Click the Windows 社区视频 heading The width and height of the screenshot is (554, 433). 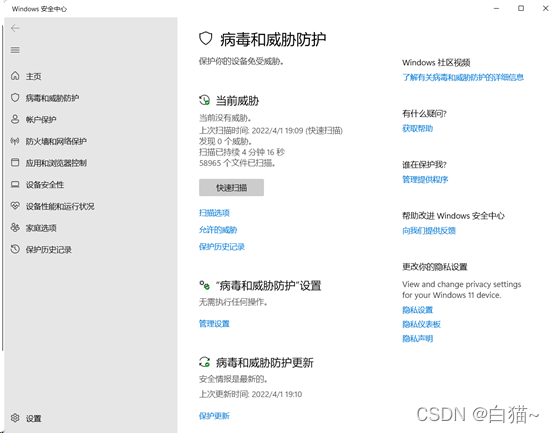coord(436,63)
